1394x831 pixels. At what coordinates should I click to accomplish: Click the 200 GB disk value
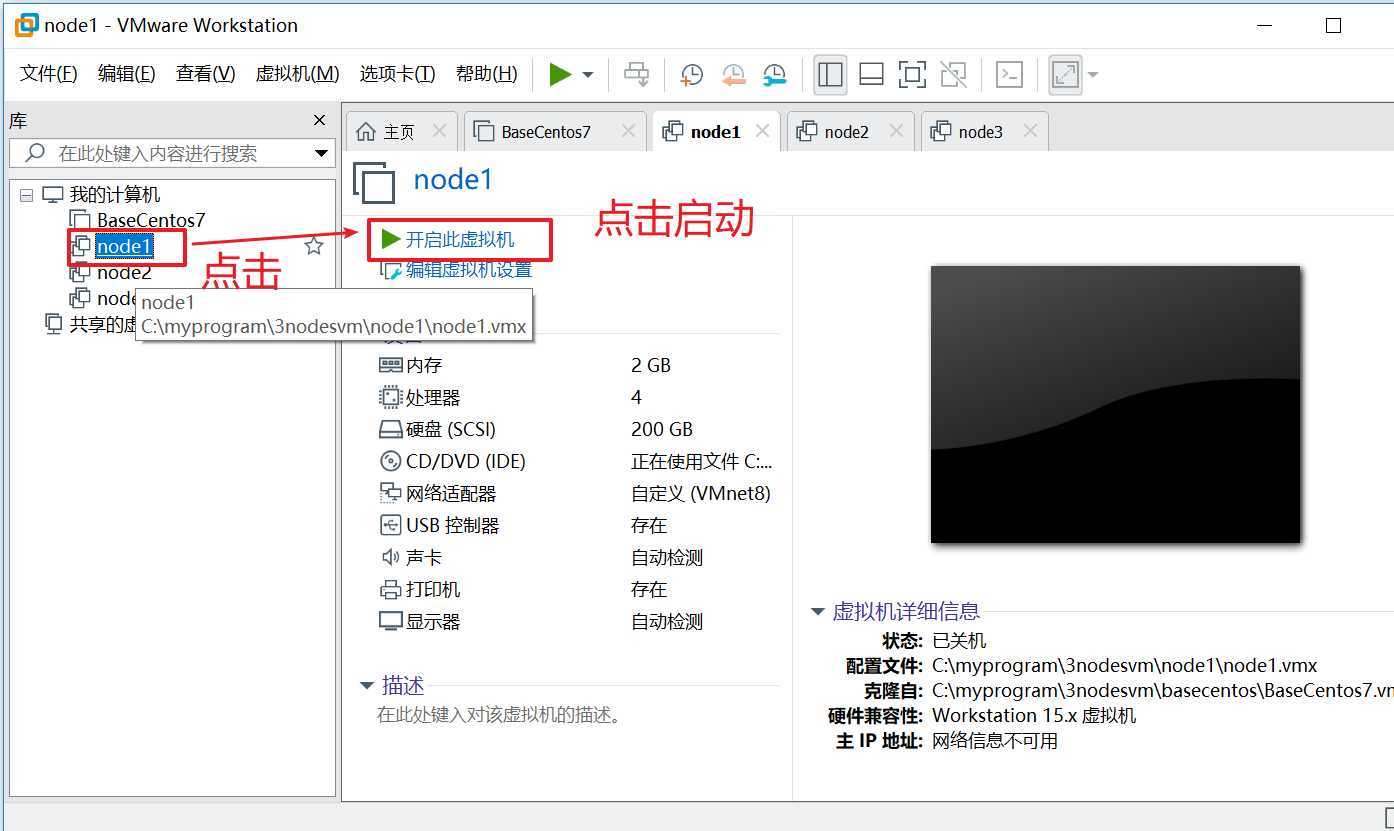click(662, 429)
